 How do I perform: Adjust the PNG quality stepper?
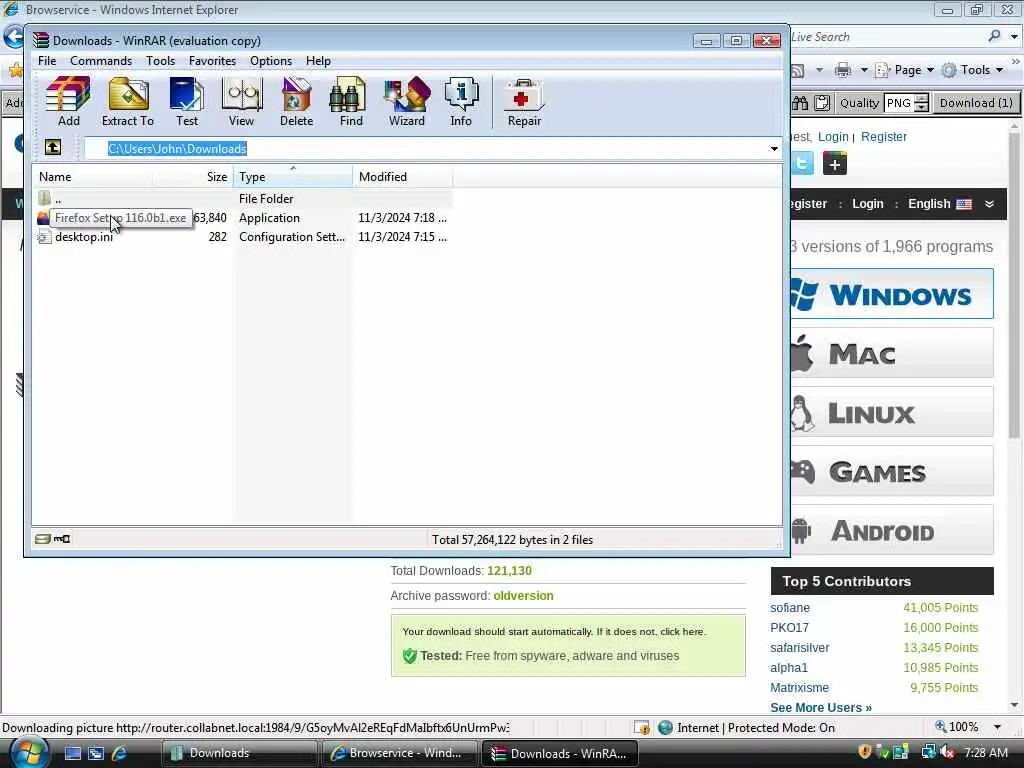(x=921, y=103)
